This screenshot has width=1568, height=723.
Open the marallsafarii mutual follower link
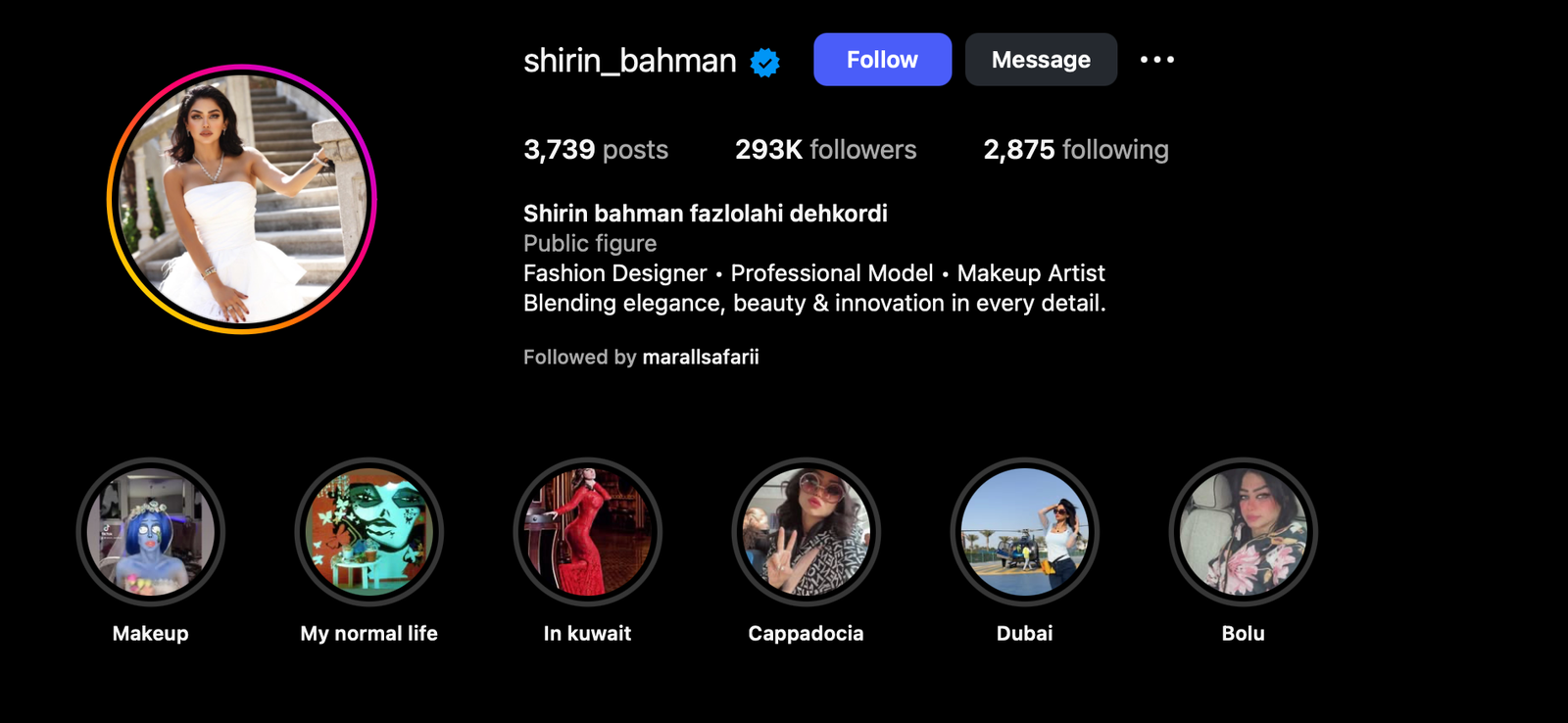click(x=700, y=358)
